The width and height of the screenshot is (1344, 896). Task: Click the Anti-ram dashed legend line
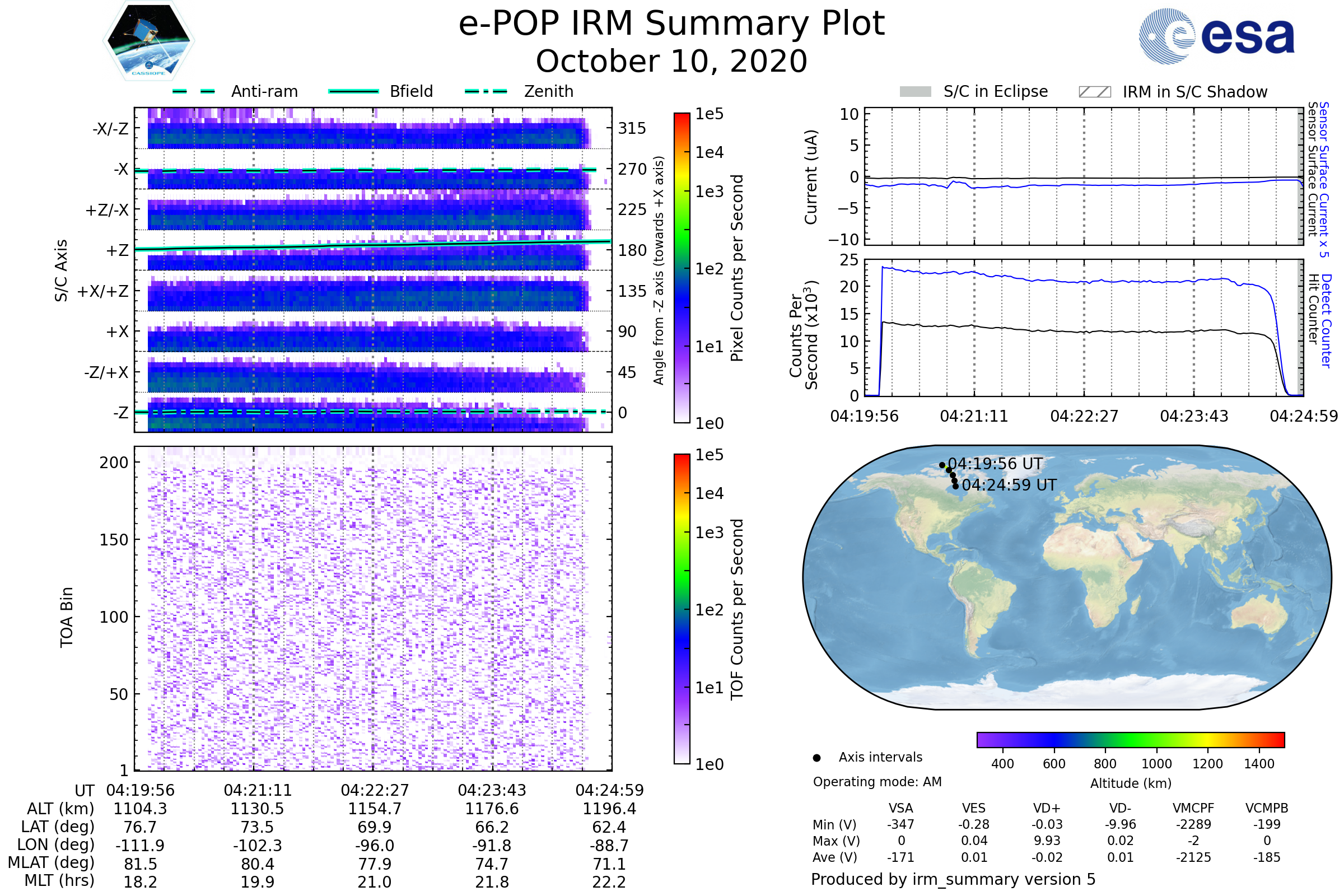[x=194, y=91]
